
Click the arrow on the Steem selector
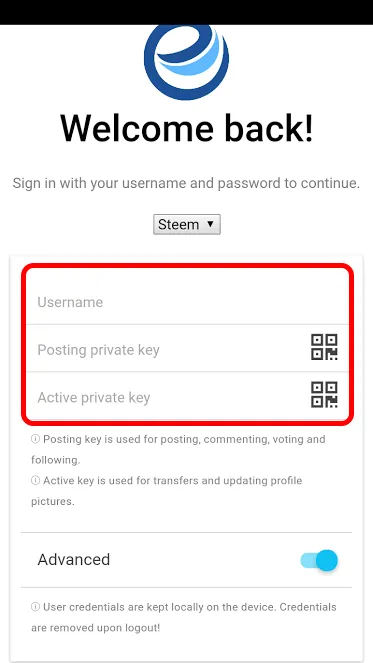(x=210, y=224)
